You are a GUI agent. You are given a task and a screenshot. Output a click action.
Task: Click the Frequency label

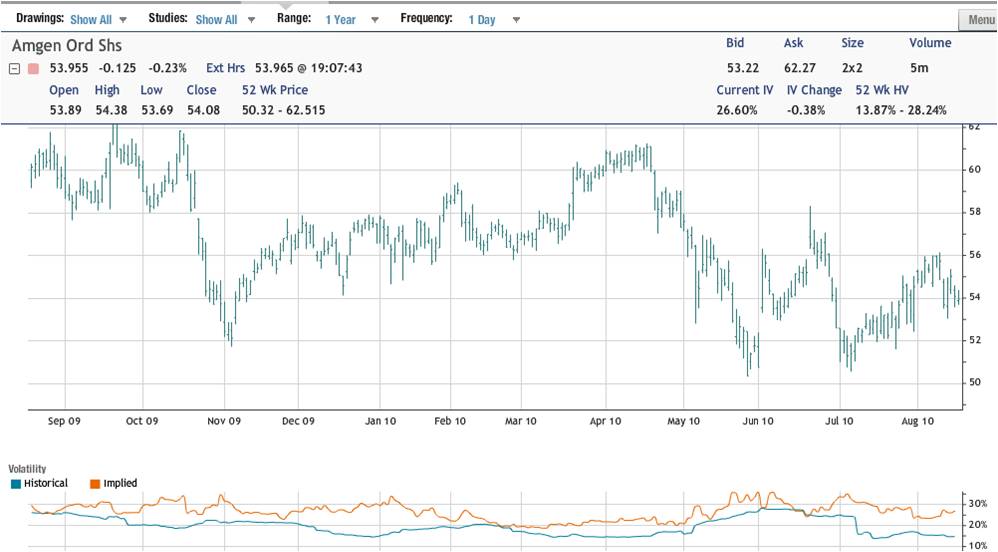point(426,18)
